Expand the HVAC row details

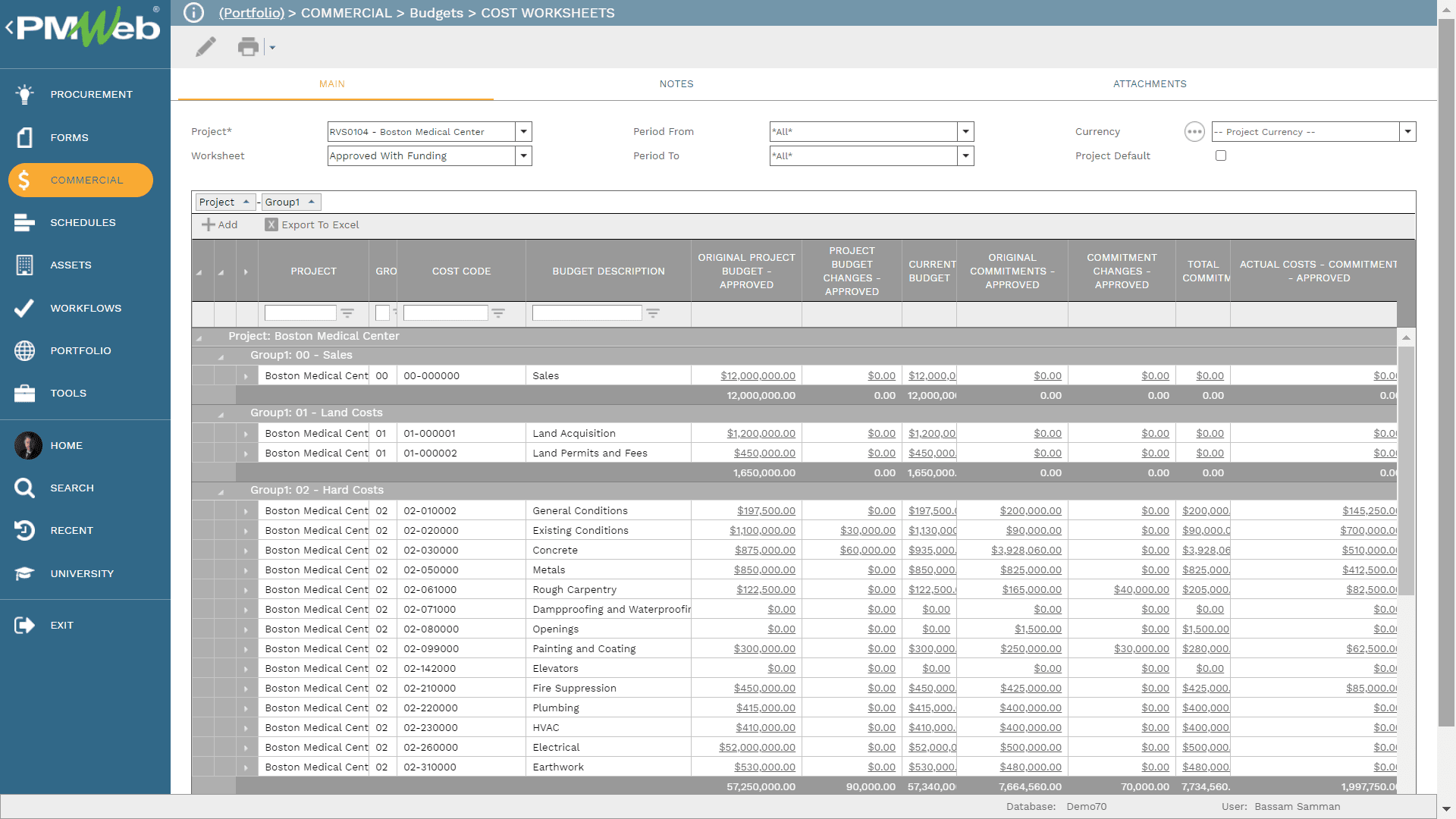246,728
